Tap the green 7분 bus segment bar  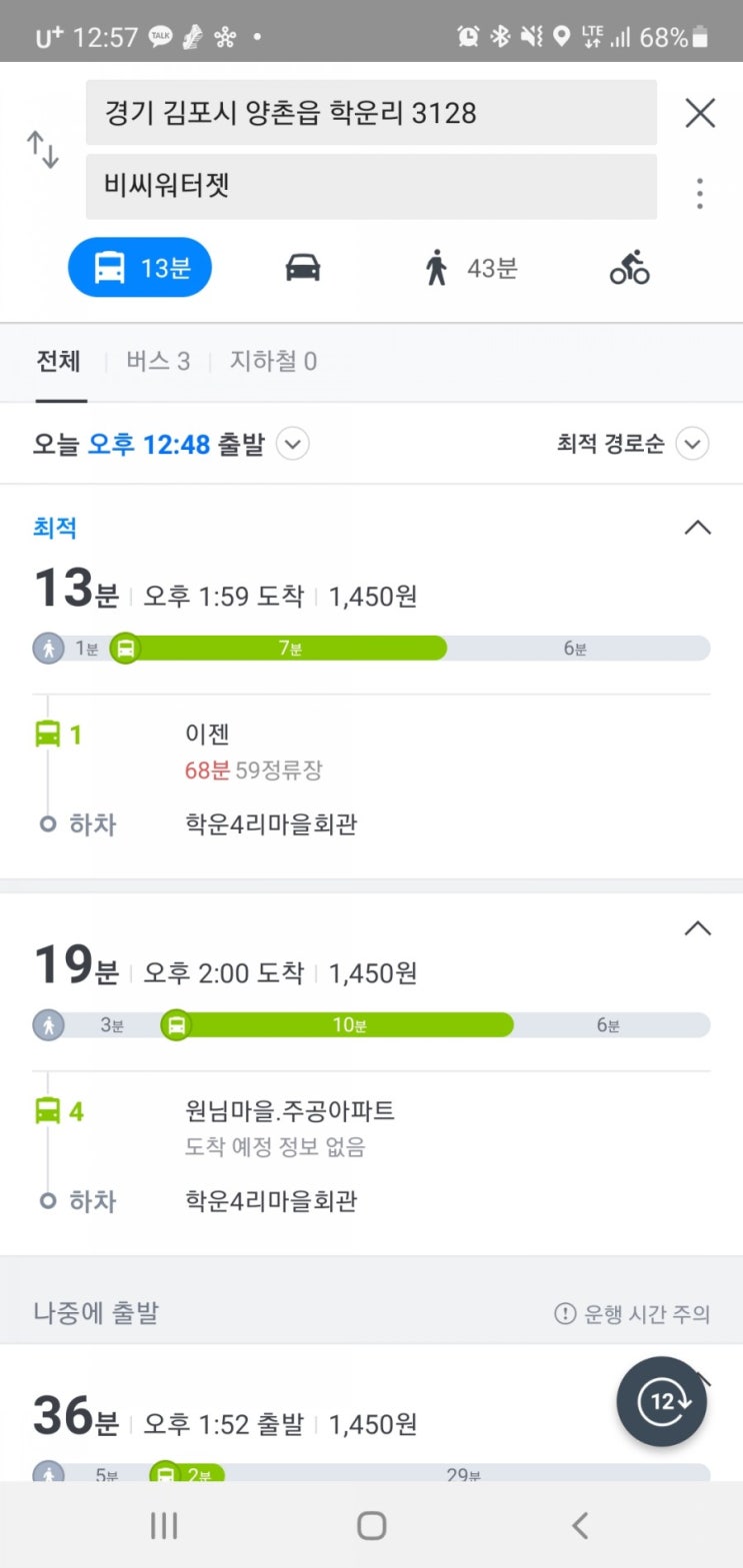(x=290, y=649)
